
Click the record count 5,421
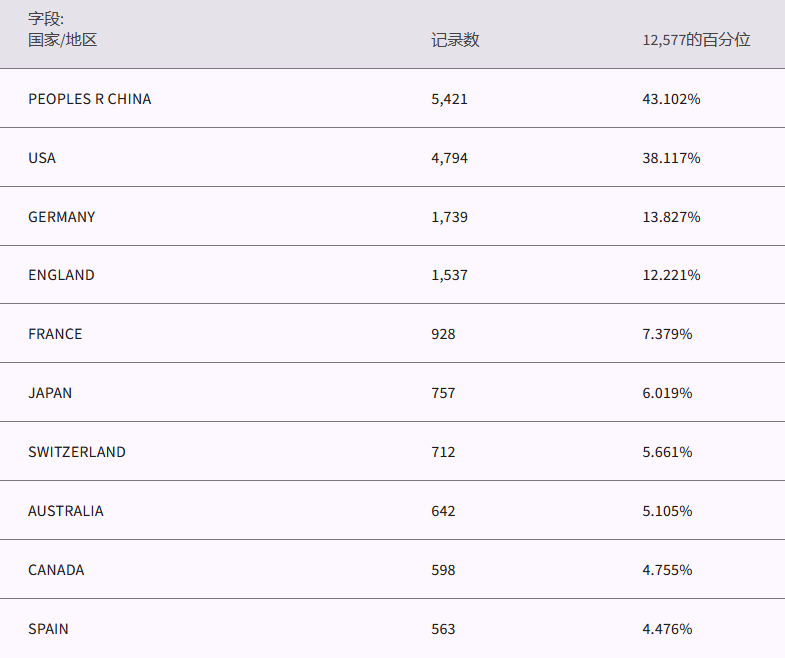449,99
